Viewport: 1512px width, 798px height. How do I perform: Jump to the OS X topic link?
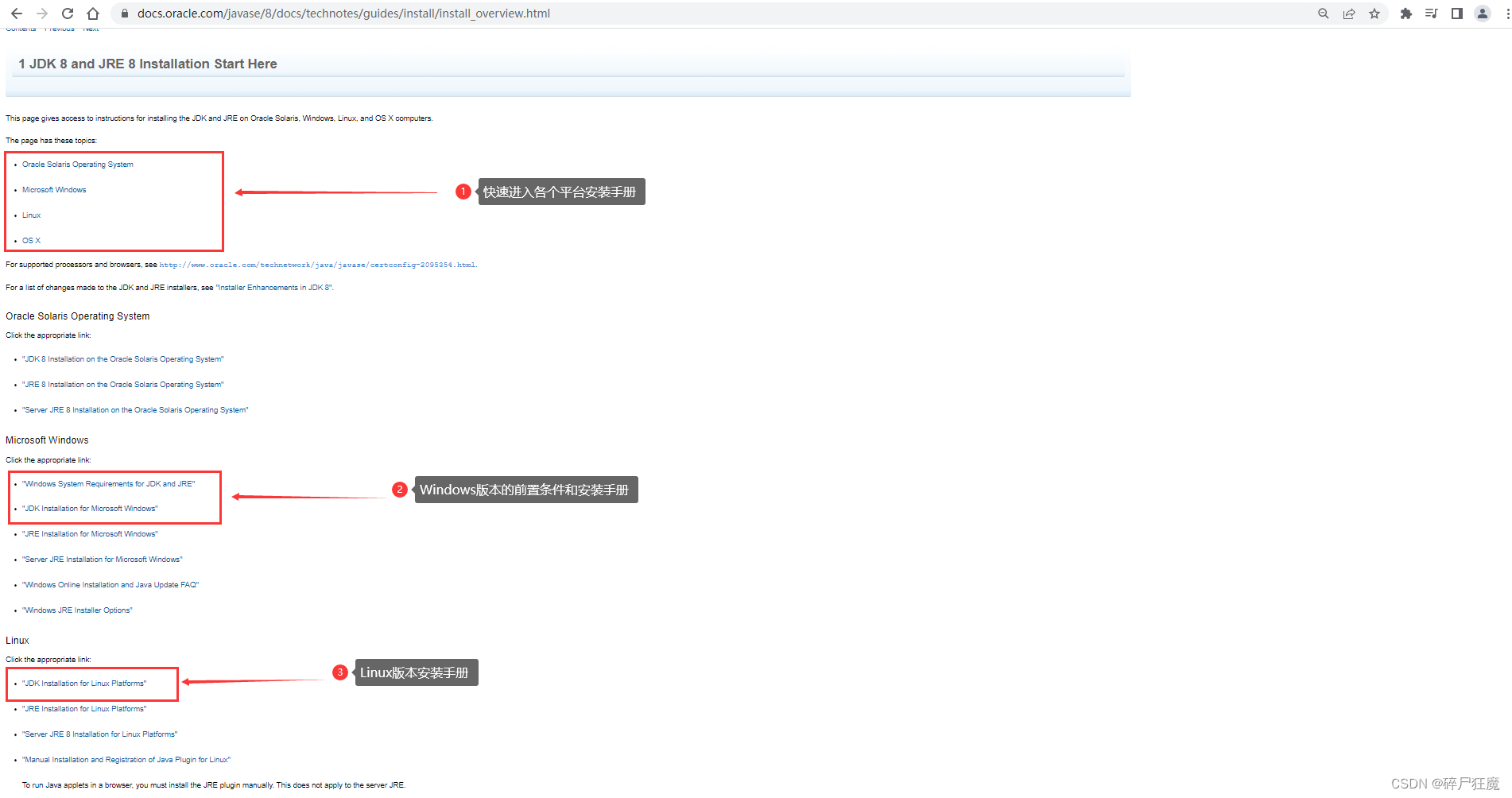click(x=31, y=241)
